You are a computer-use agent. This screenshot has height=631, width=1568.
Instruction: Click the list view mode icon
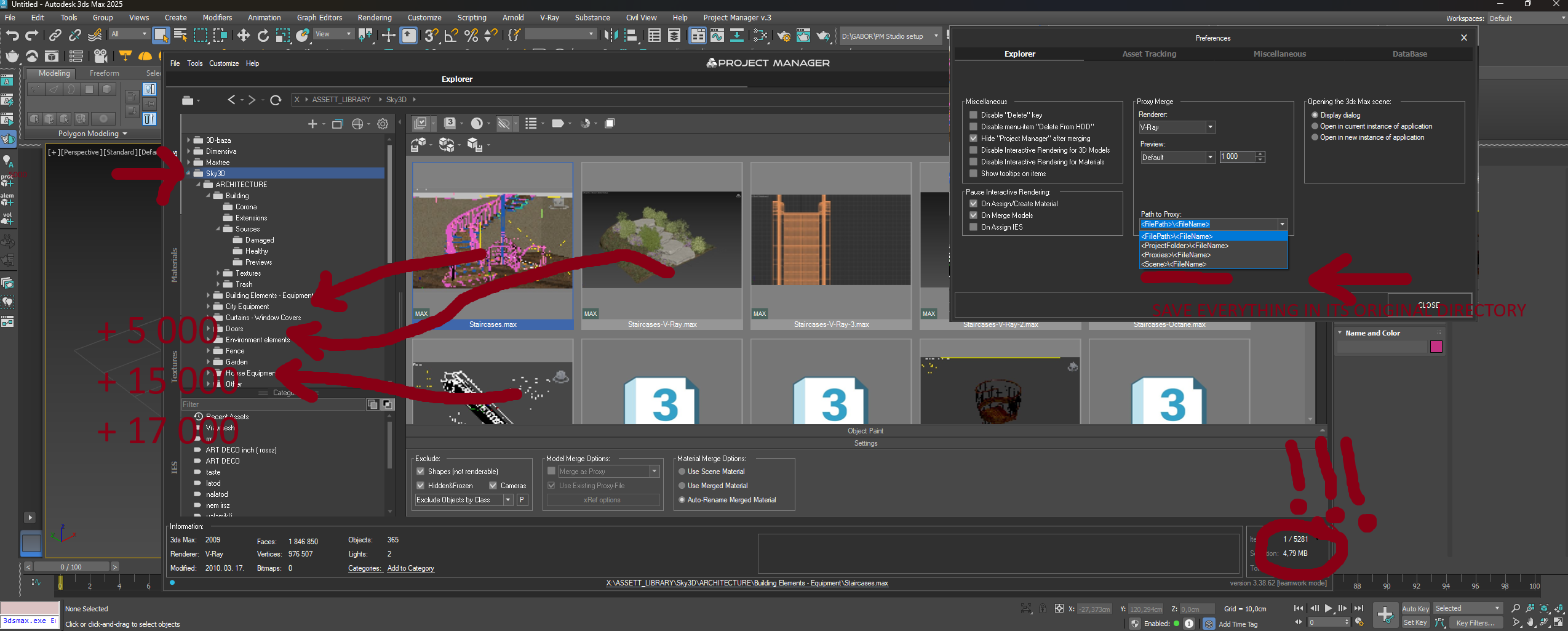pos(531,123)
